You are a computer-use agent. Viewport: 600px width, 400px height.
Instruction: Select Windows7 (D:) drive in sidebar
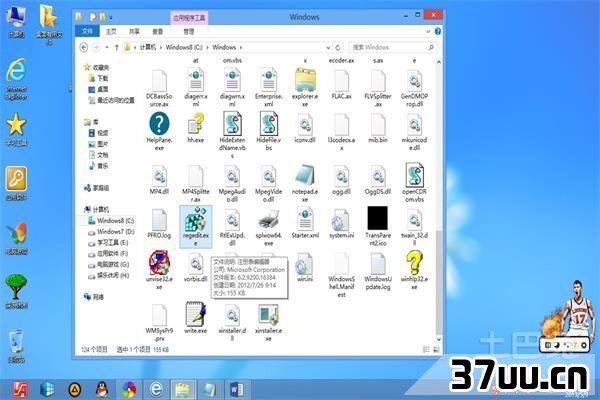tap(111, 232)
